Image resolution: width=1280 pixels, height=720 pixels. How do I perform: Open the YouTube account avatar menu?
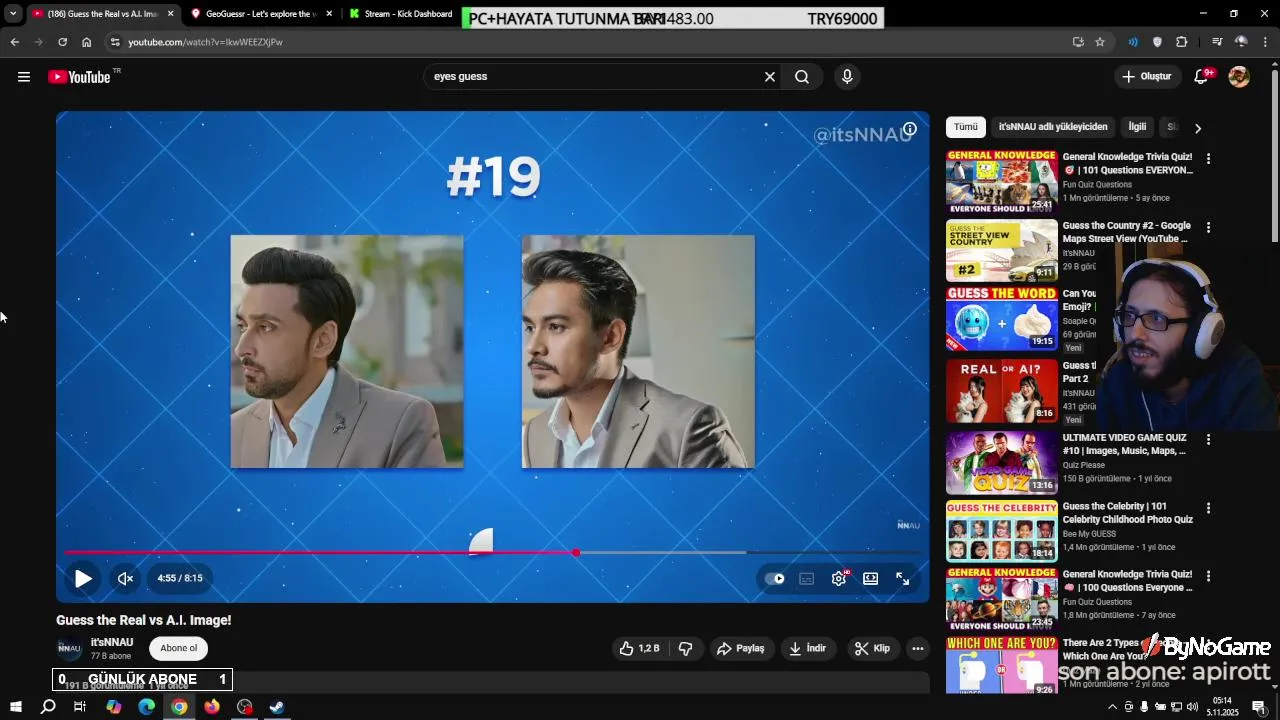1239,77
